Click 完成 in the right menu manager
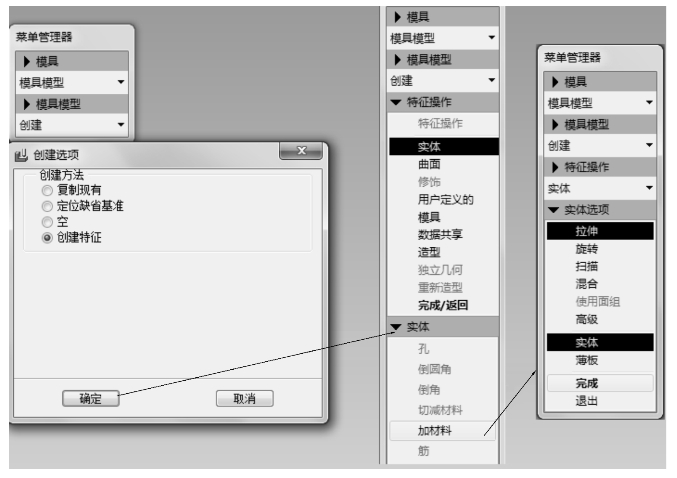This screenshot has width=677, height=478. click(x=600, y=383)
